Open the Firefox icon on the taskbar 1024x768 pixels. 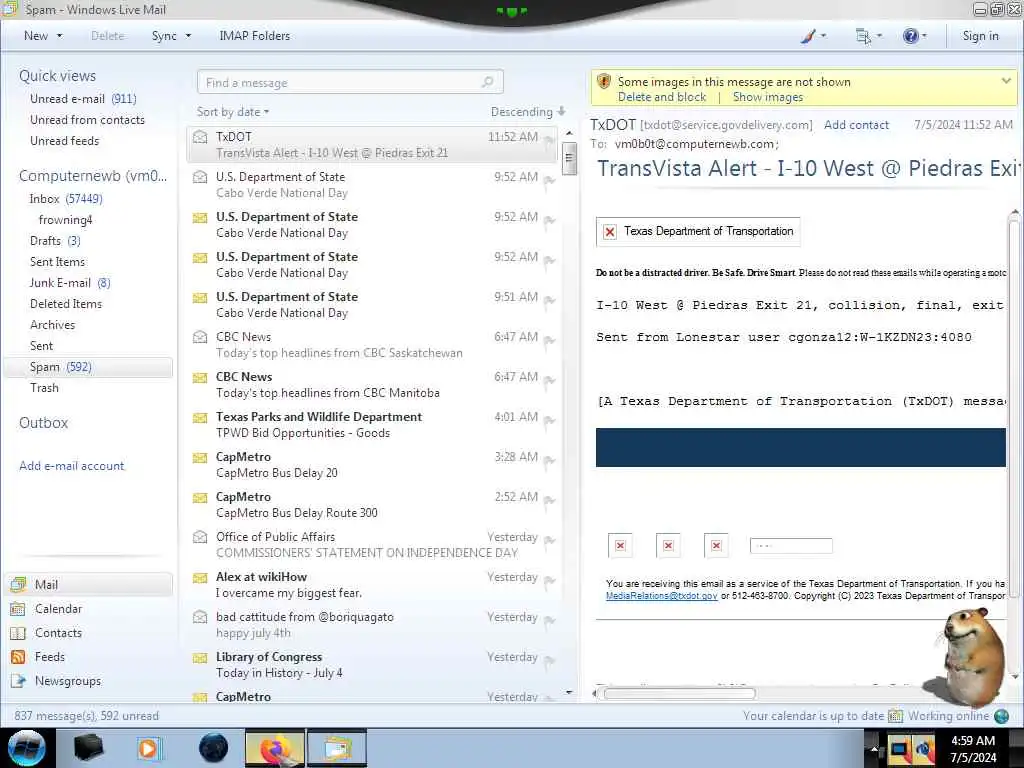coord(274,748)
